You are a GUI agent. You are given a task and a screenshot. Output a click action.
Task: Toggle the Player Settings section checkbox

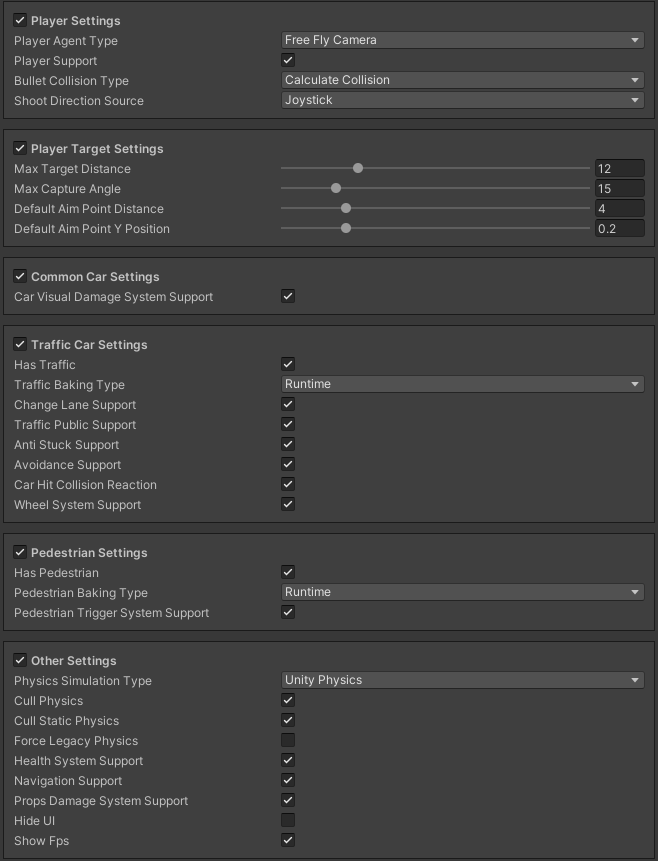[x=20, y=20]
